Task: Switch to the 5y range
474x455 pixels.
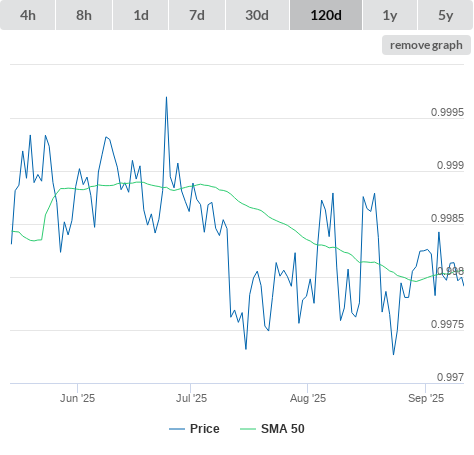Action: 446,15
